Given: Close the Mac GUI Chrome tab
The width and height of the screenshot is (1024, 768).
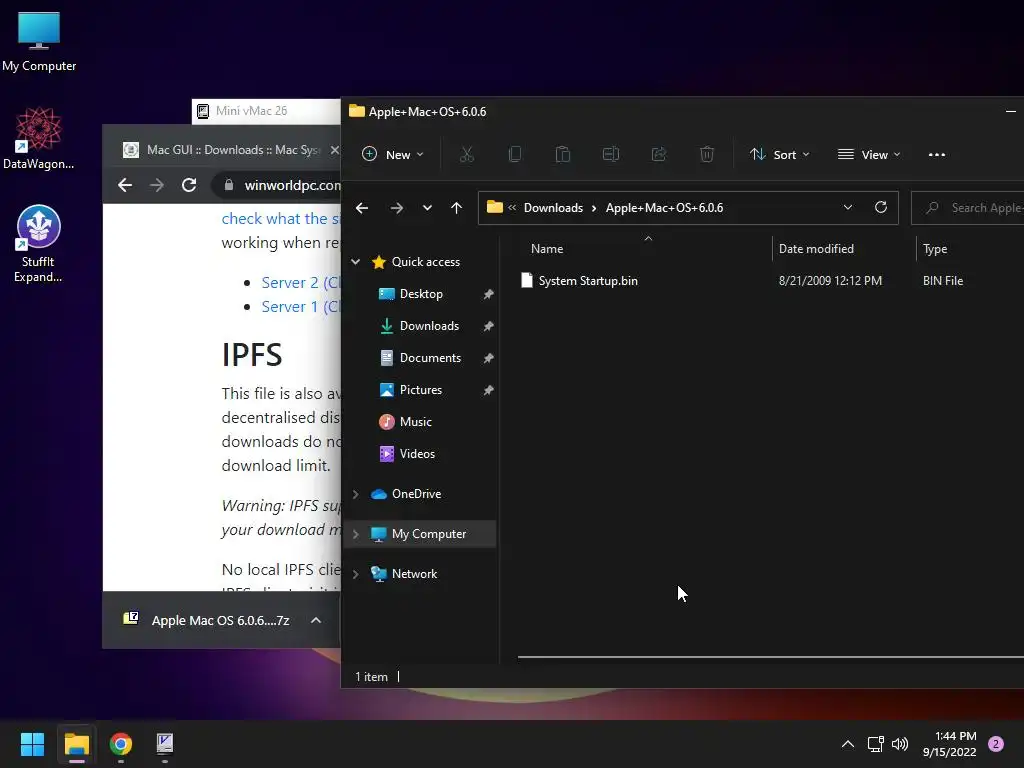Looking at the screenshot, I should (334, 150).
